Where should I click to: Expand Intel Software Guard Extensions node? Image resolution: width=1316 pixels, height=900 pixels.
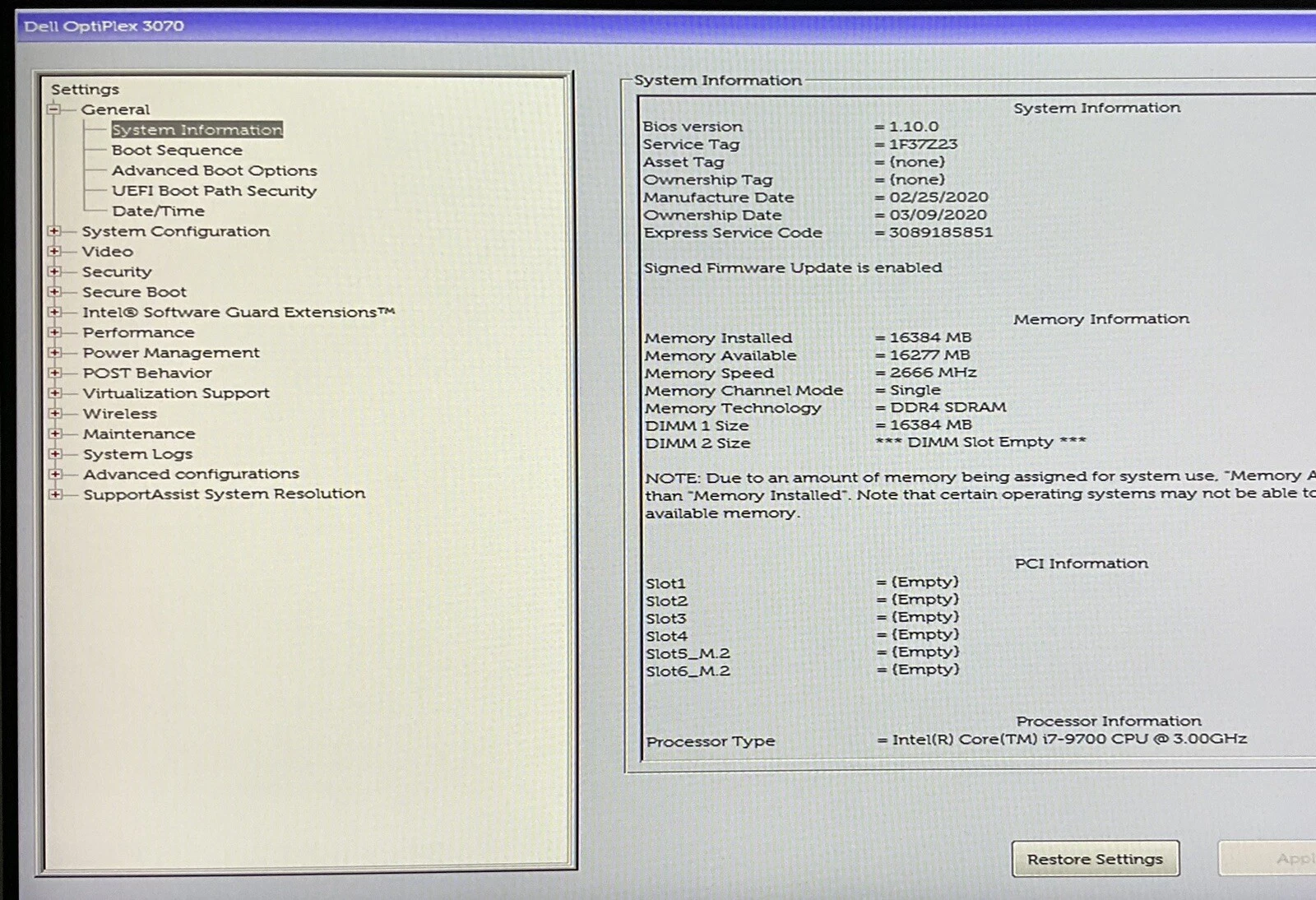tap(54, 312)
